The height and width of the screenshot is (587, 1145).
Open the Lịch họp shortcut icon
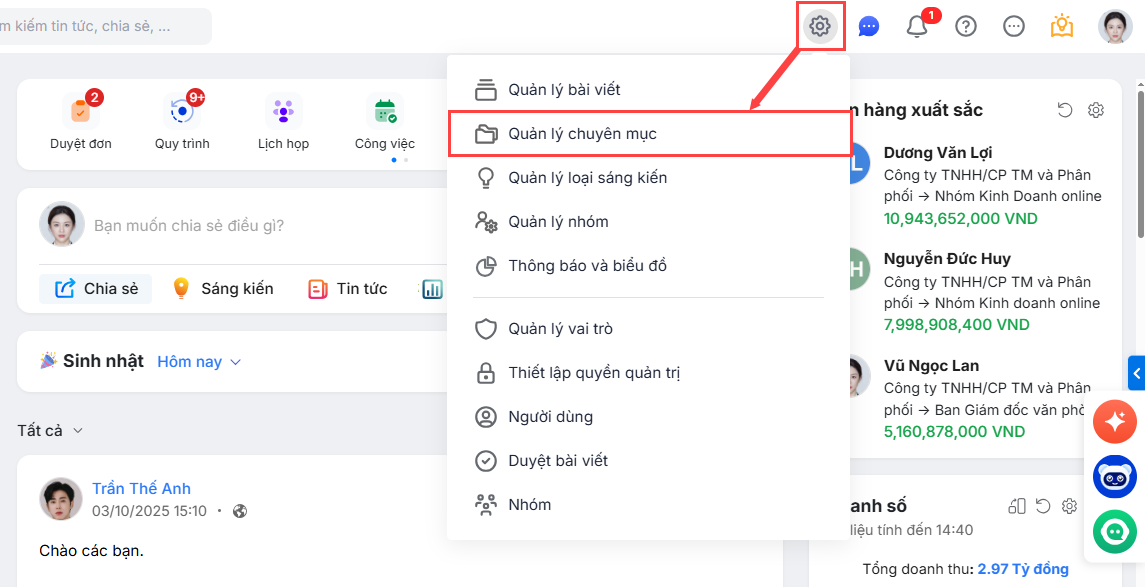(x=284, y=111)
